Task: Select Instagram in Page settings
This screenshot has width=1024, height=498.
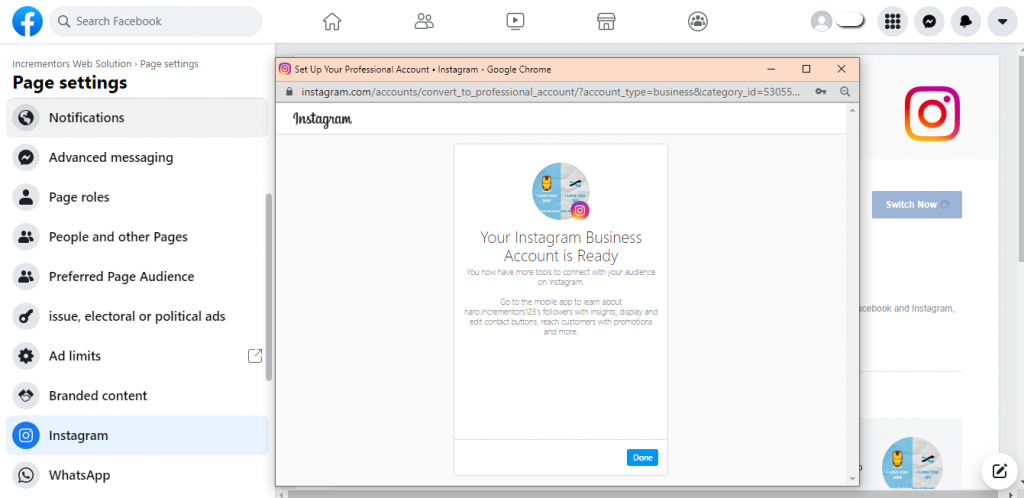Action: [x=137, y=435]
